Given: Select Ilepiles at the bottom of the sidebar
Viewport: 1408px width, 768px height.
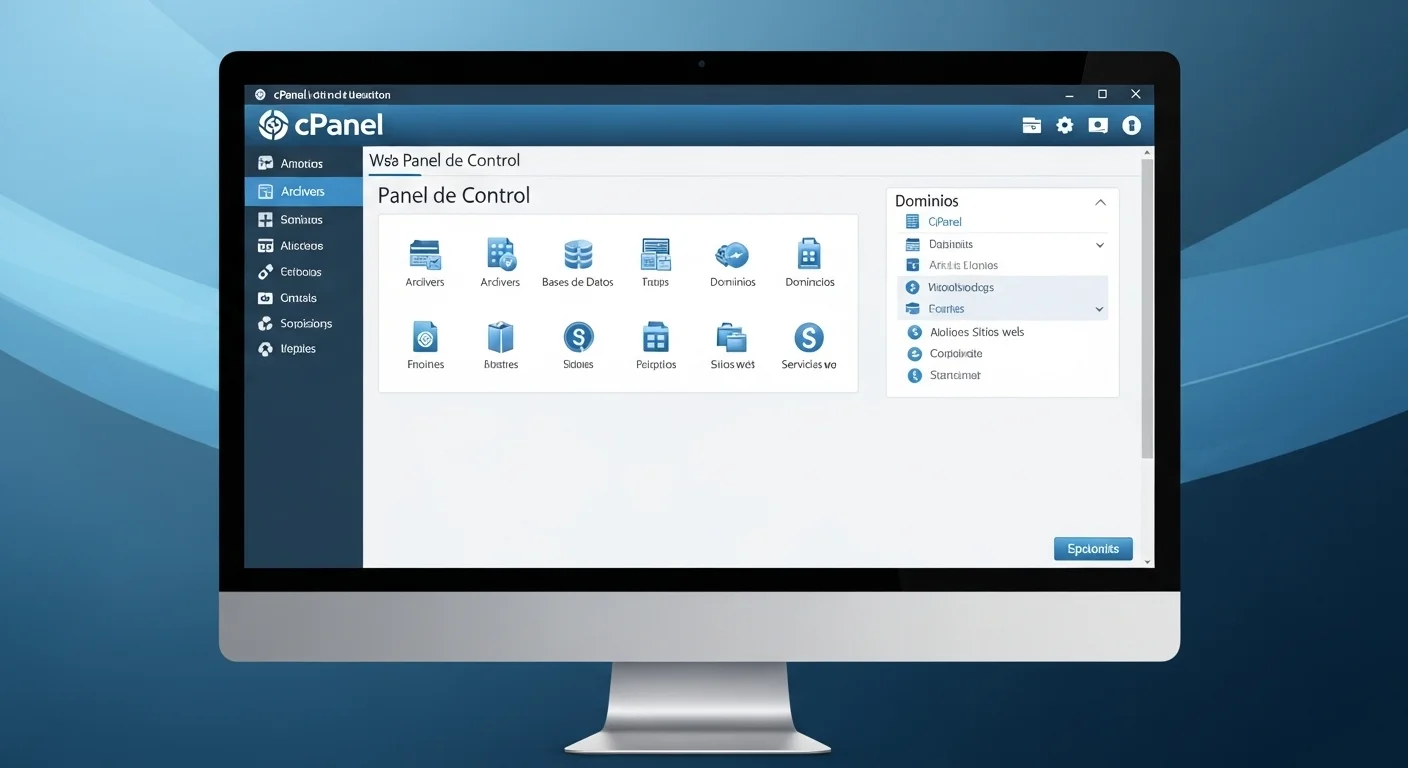Looking at the screenshot, I should point(303,349).
